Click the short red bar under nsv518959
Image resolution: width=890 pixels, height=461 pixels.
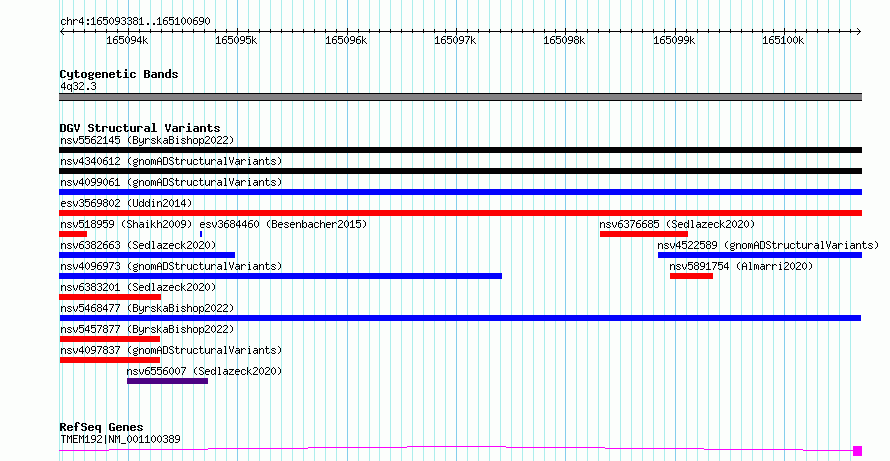(73, 234)
